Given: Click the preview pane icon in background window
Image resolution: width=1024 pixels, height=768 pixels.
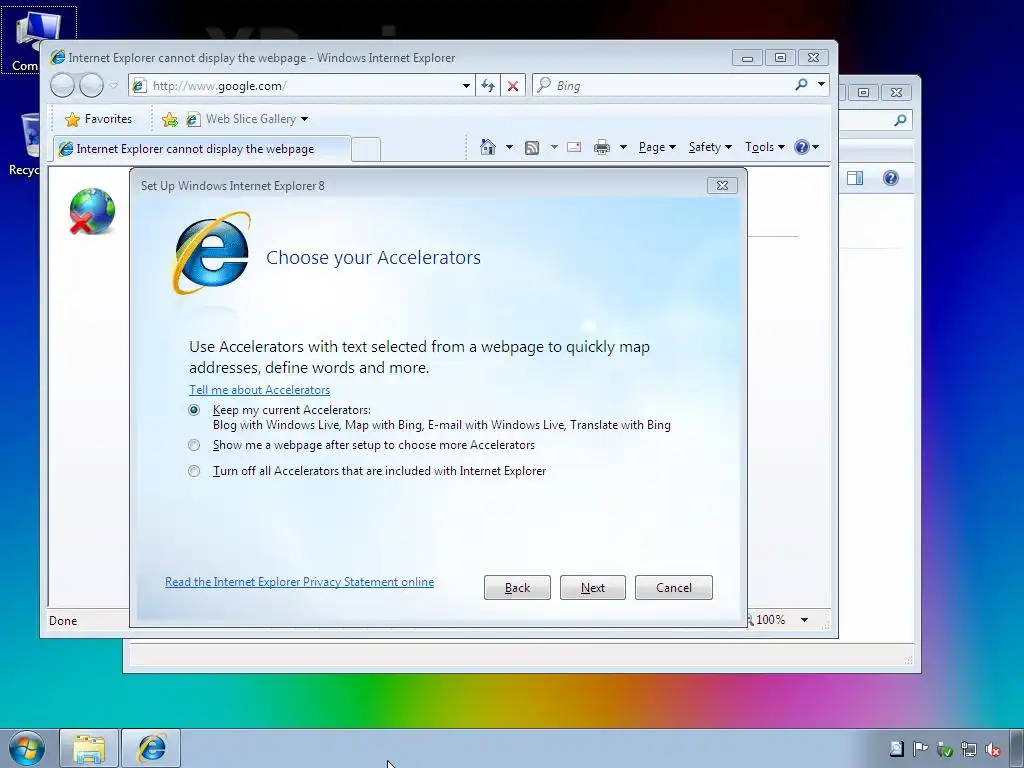Looking at the screenshot, I should [855, 178].
